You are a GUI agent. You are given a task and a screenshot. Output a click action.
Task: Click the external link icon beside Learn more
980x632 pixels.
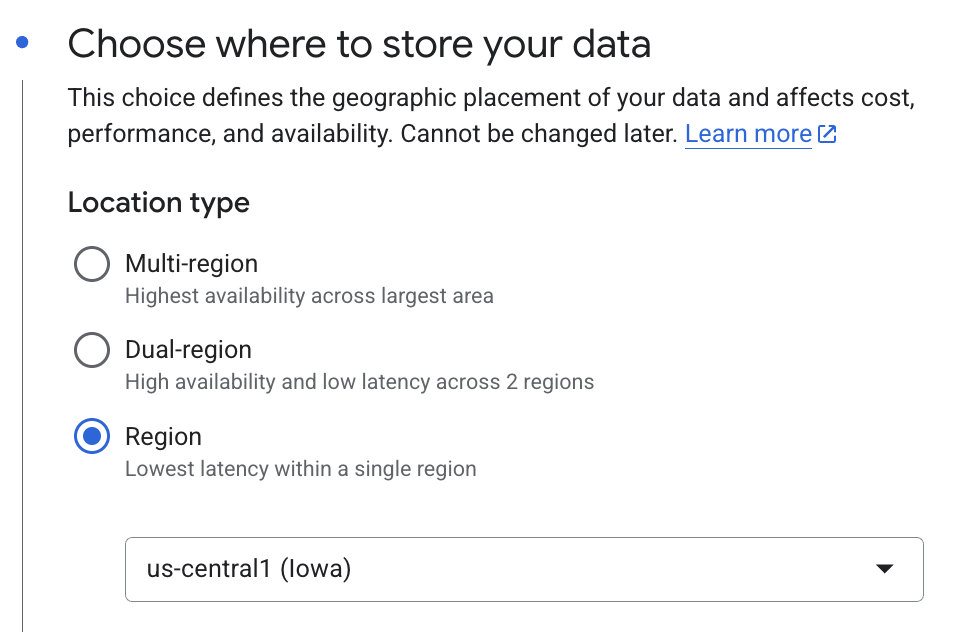coord(827,134)
